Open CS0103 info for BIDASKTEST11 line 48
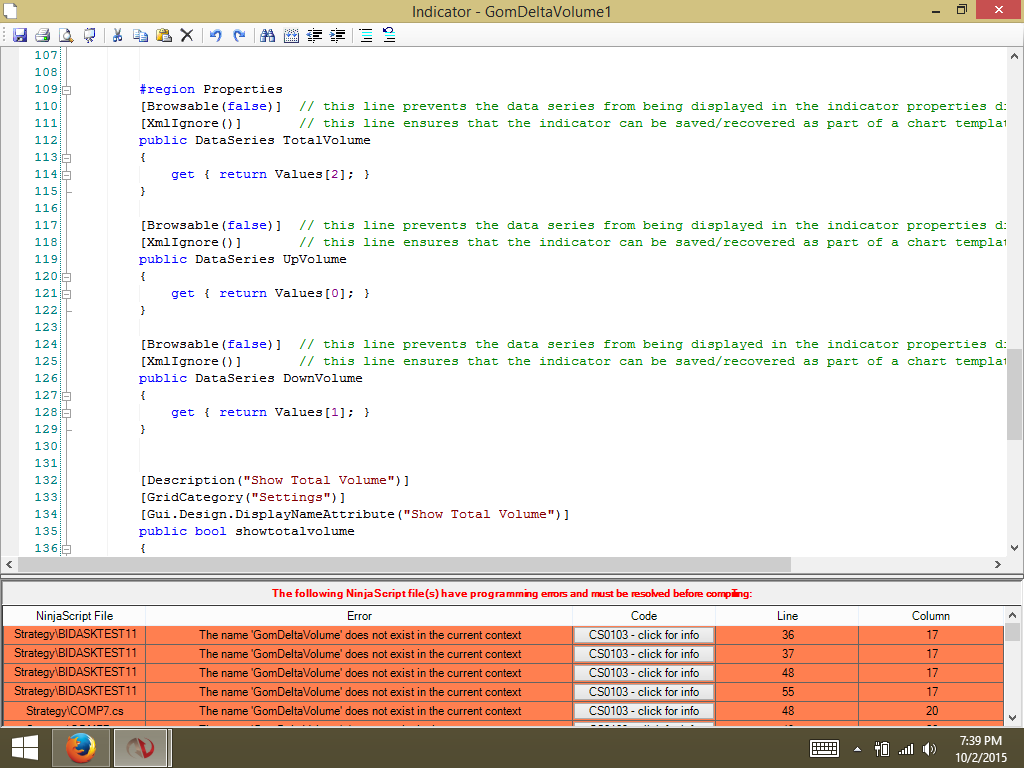This screenshot has height=768, width=1024. [x=644, y=673]
